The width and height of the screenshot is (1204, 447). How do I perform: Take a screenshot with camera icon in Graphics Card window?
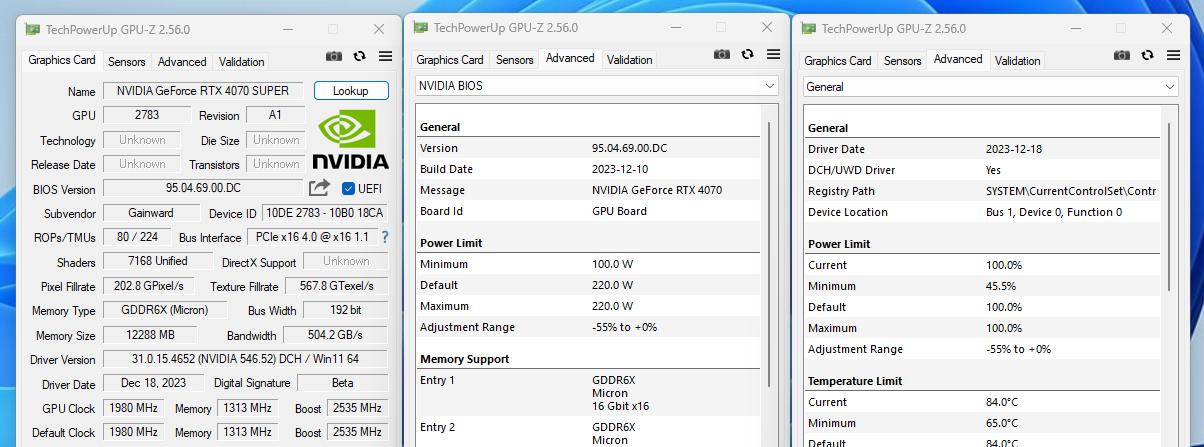[x=334, y=58]
